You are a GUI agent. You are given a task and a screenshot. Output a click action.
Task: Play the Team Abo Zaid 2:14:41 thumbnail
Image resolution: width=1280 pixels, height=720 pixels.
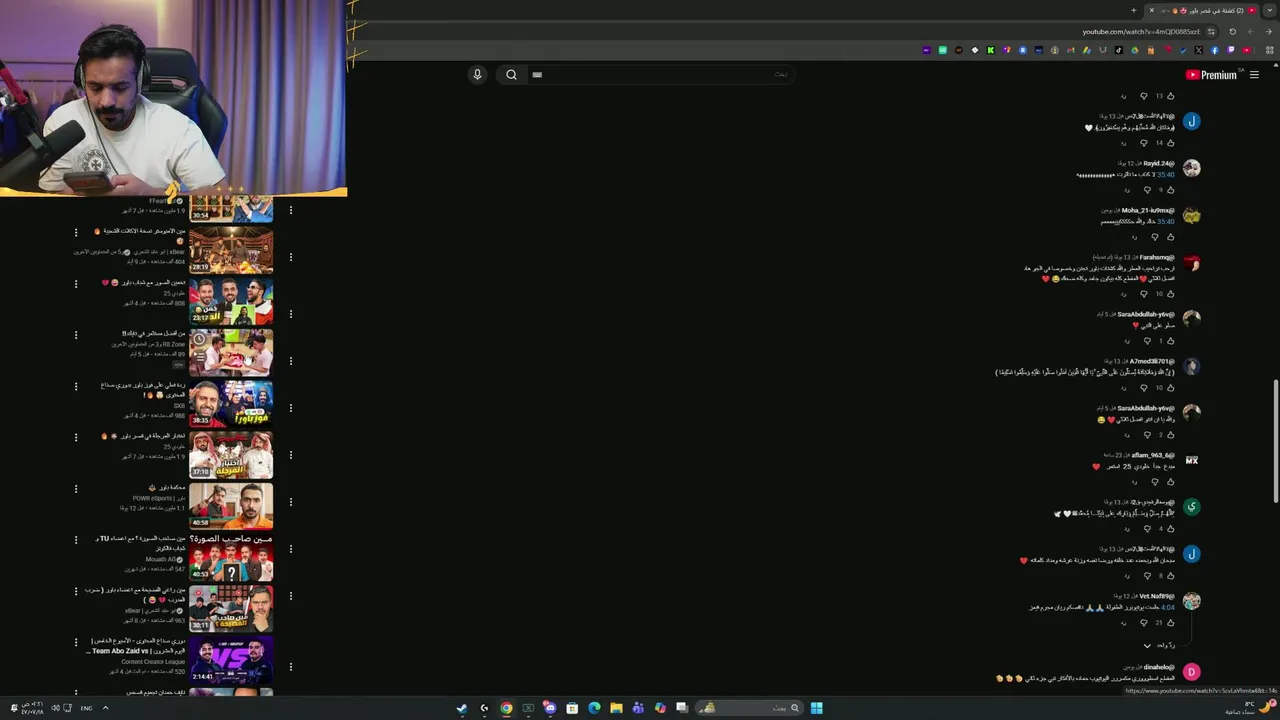coord(231,660)
